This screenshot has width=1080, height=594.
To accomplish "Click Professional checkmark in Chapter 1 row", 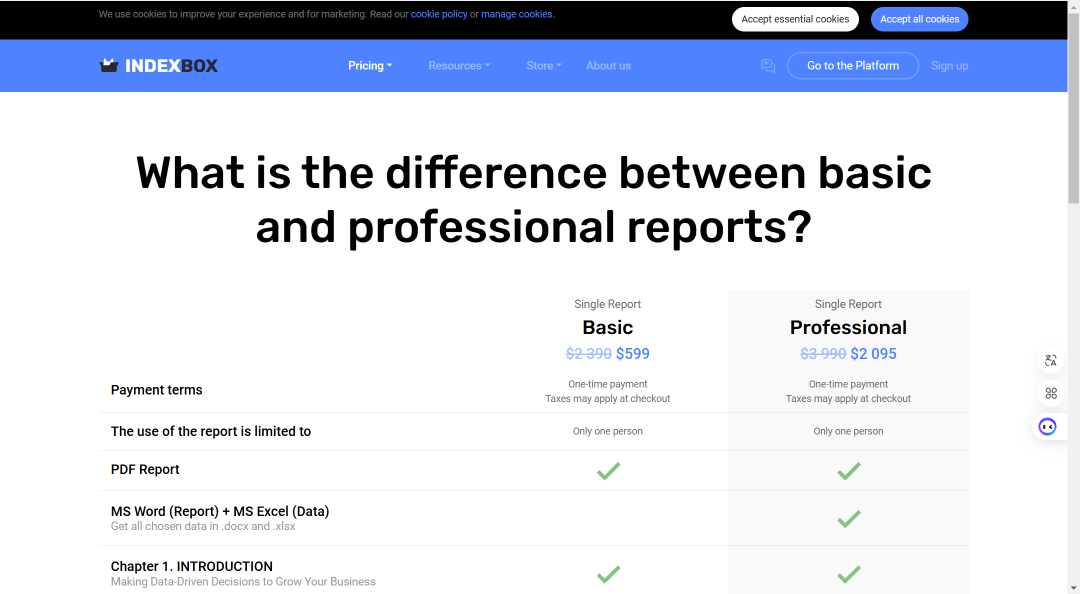I will [x=849, y=574].
